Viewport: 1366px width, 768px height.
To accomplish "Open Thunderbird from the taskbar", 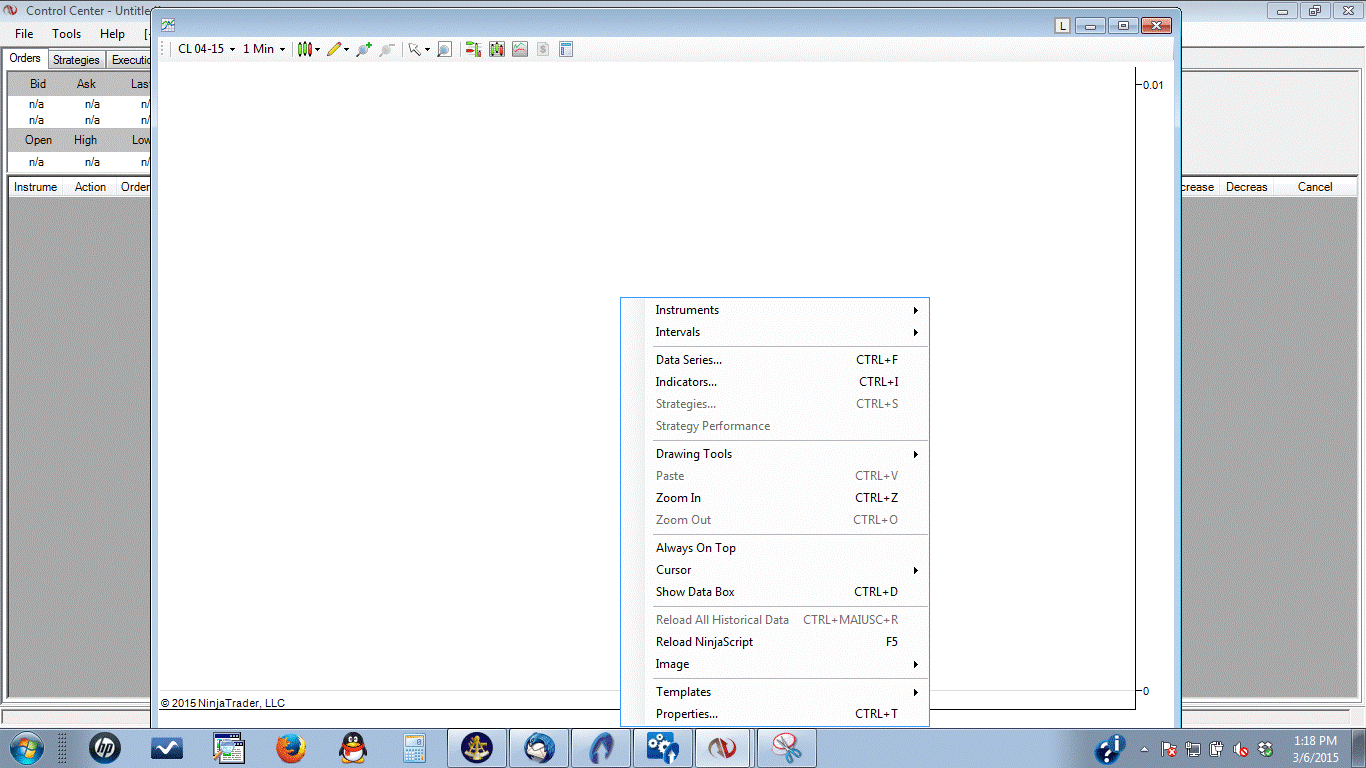I will 540,748.
